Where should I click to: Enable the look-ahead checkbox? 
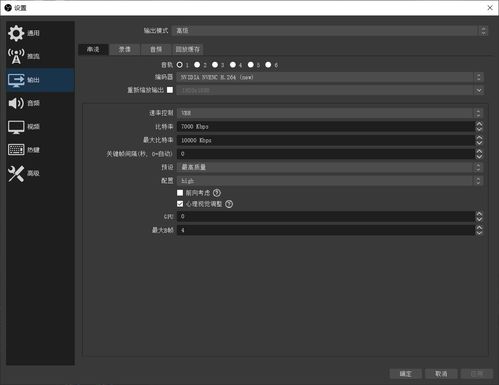(180, 193)
